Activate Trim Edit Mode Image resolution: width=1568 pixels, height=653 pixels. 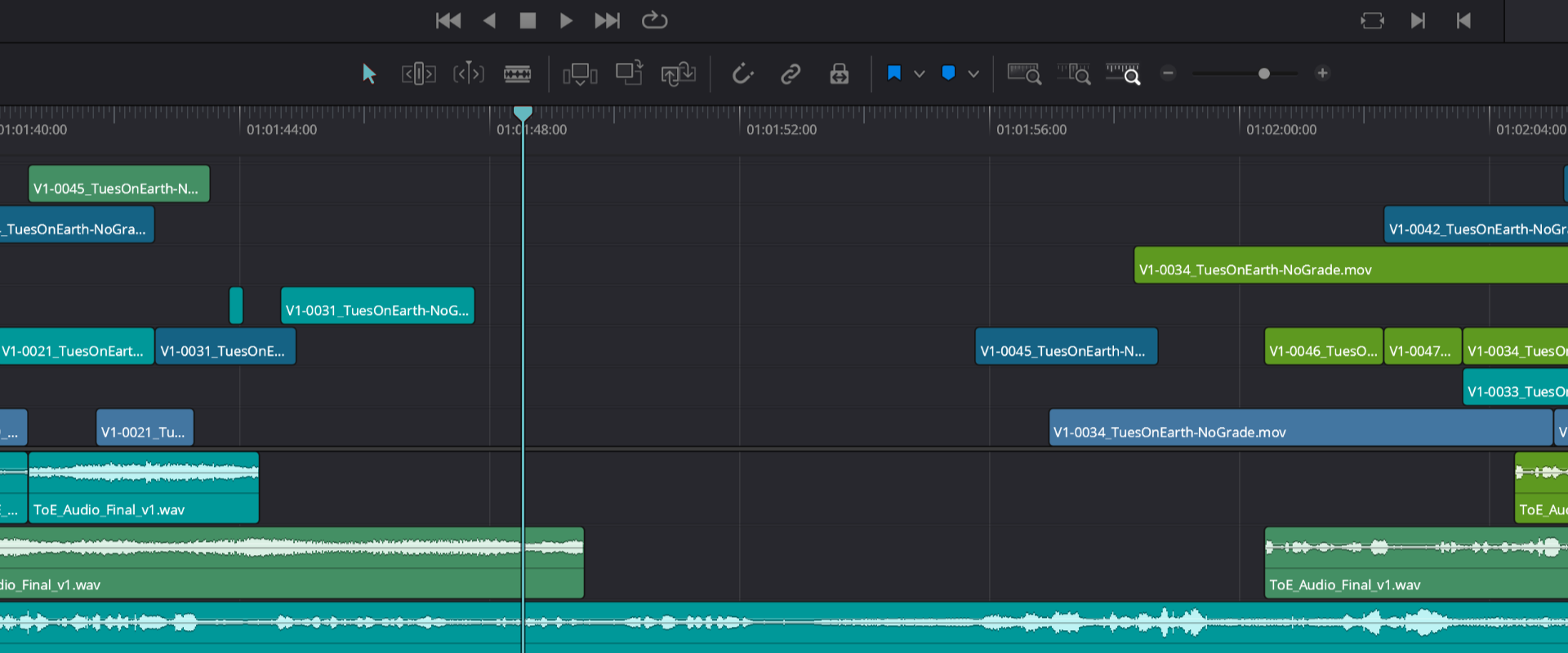coord(418,74)
